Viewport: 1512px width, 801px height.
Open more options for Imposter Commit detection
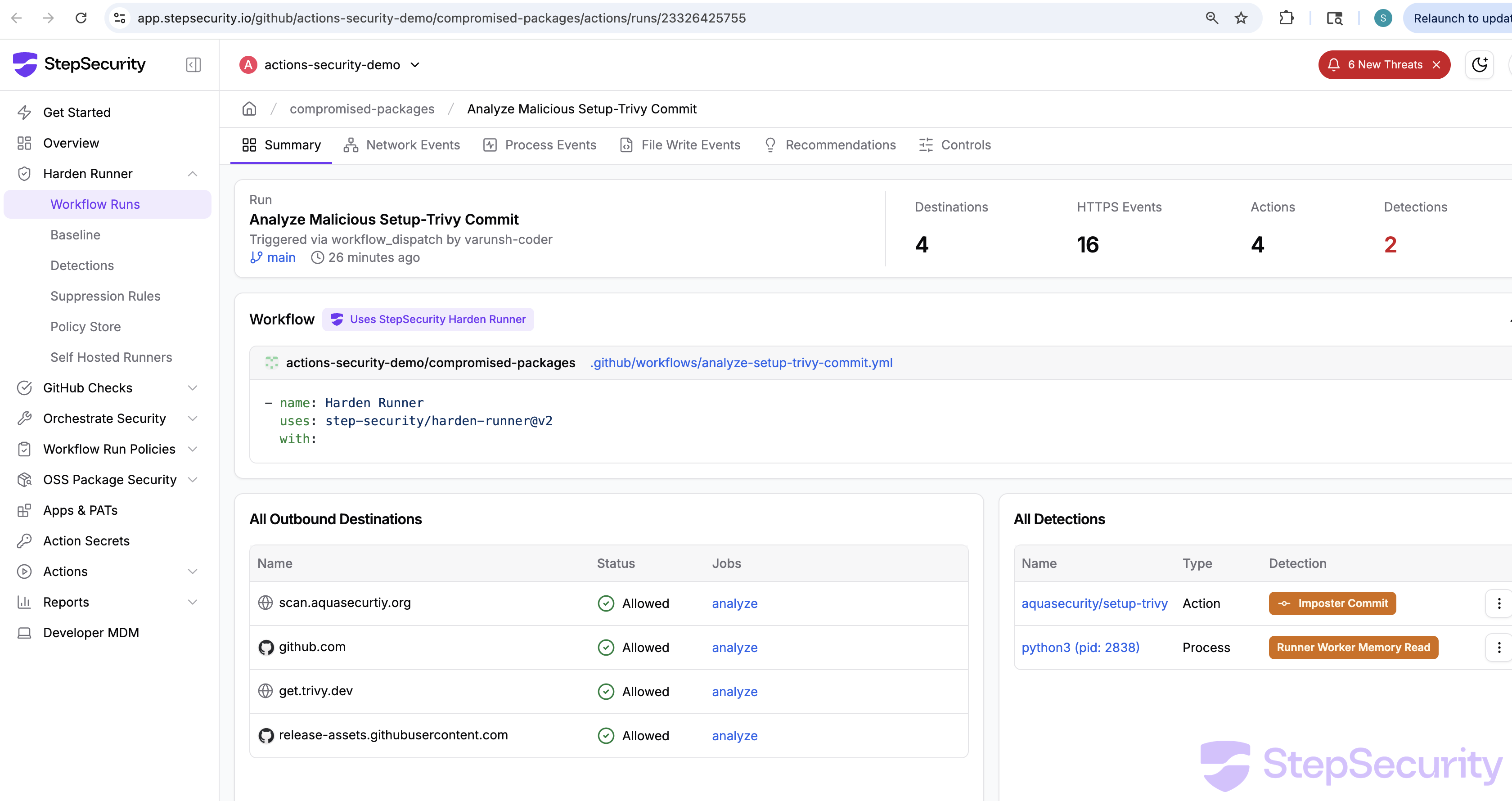1498,603
